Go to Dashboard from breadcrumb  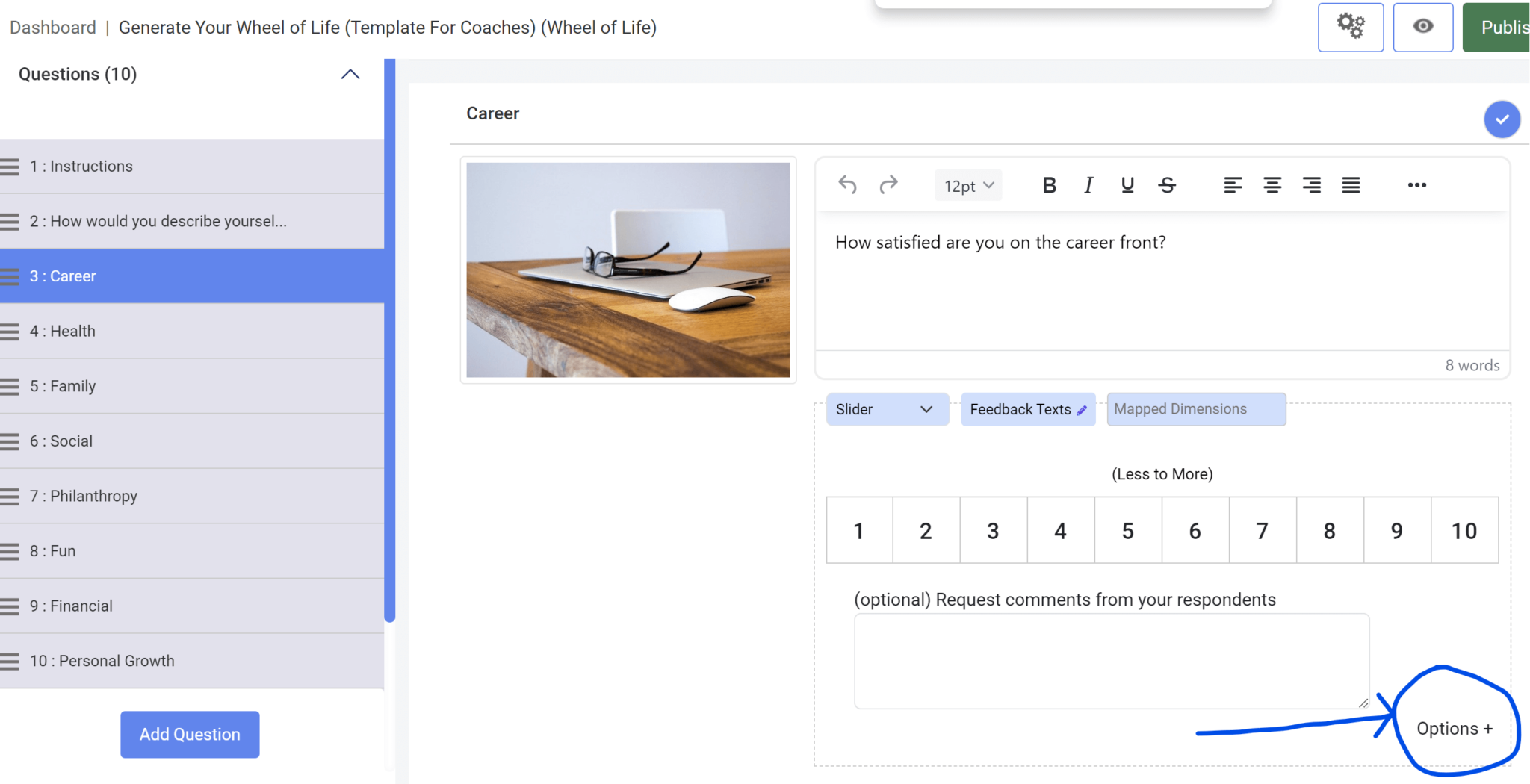click(52, 27)
